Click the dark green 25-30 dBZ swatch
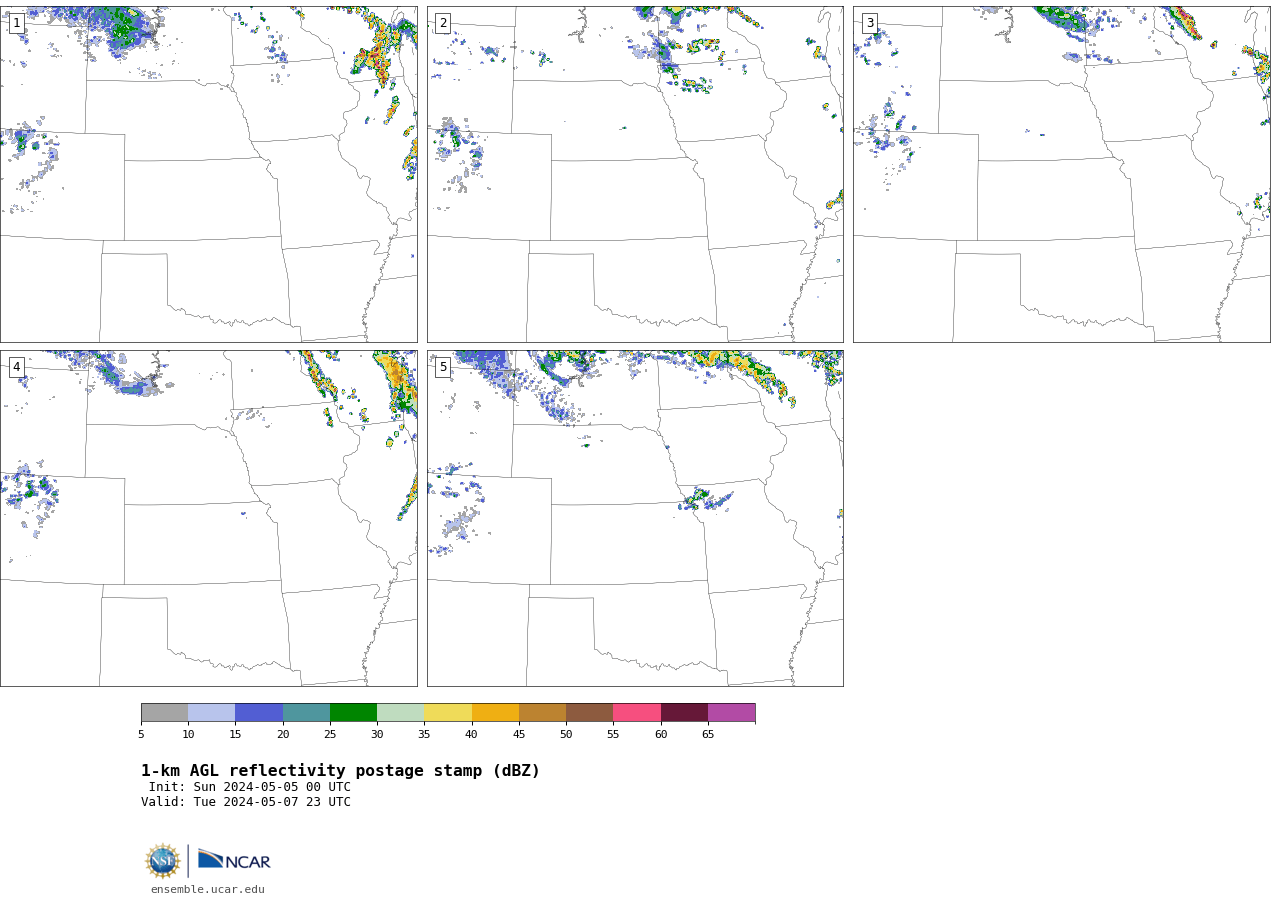The height and width of the screenshot is (901, 1280). (353, 712)
